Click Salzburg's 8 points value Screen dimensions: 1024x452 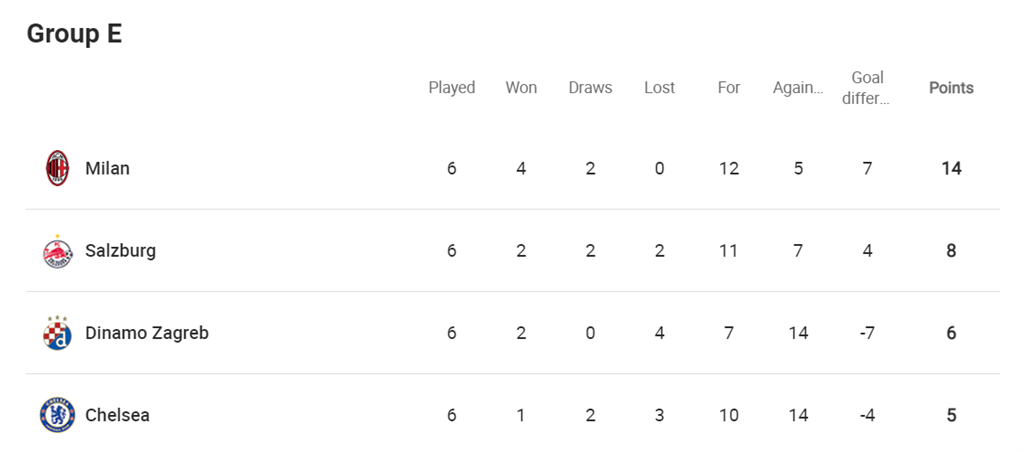click(951, 251)
